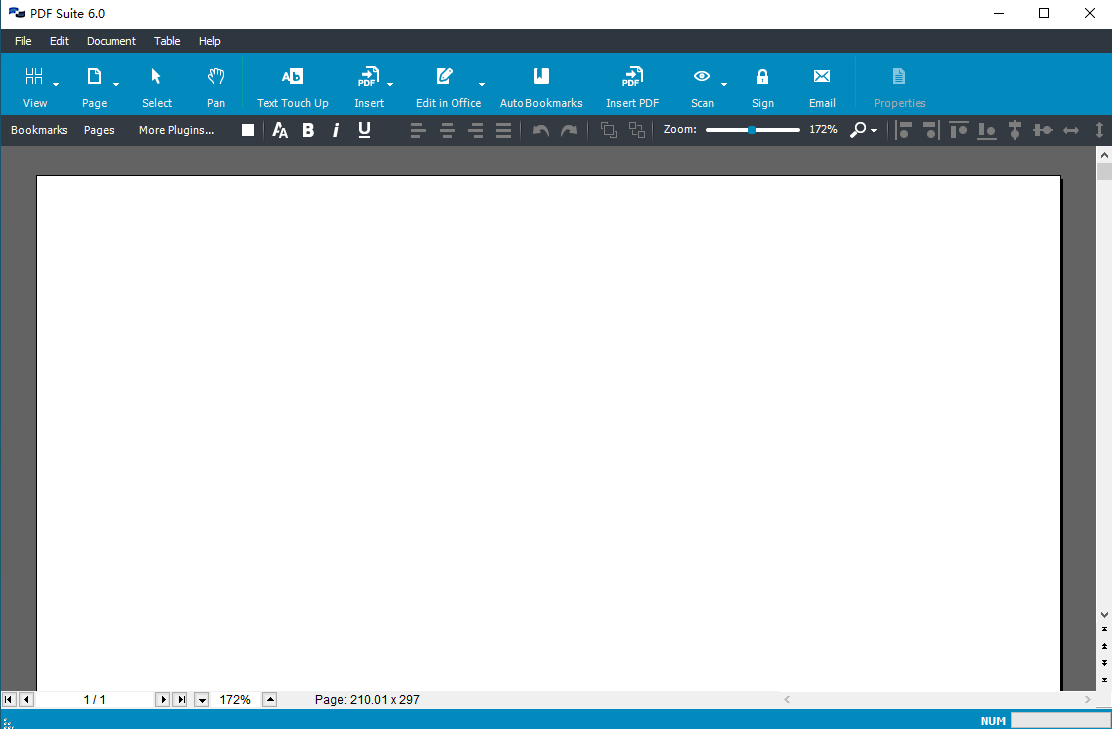Viewport: 1112px width, 729px height.
Task: Align objects to left edge
Action: tap(903, 130)
